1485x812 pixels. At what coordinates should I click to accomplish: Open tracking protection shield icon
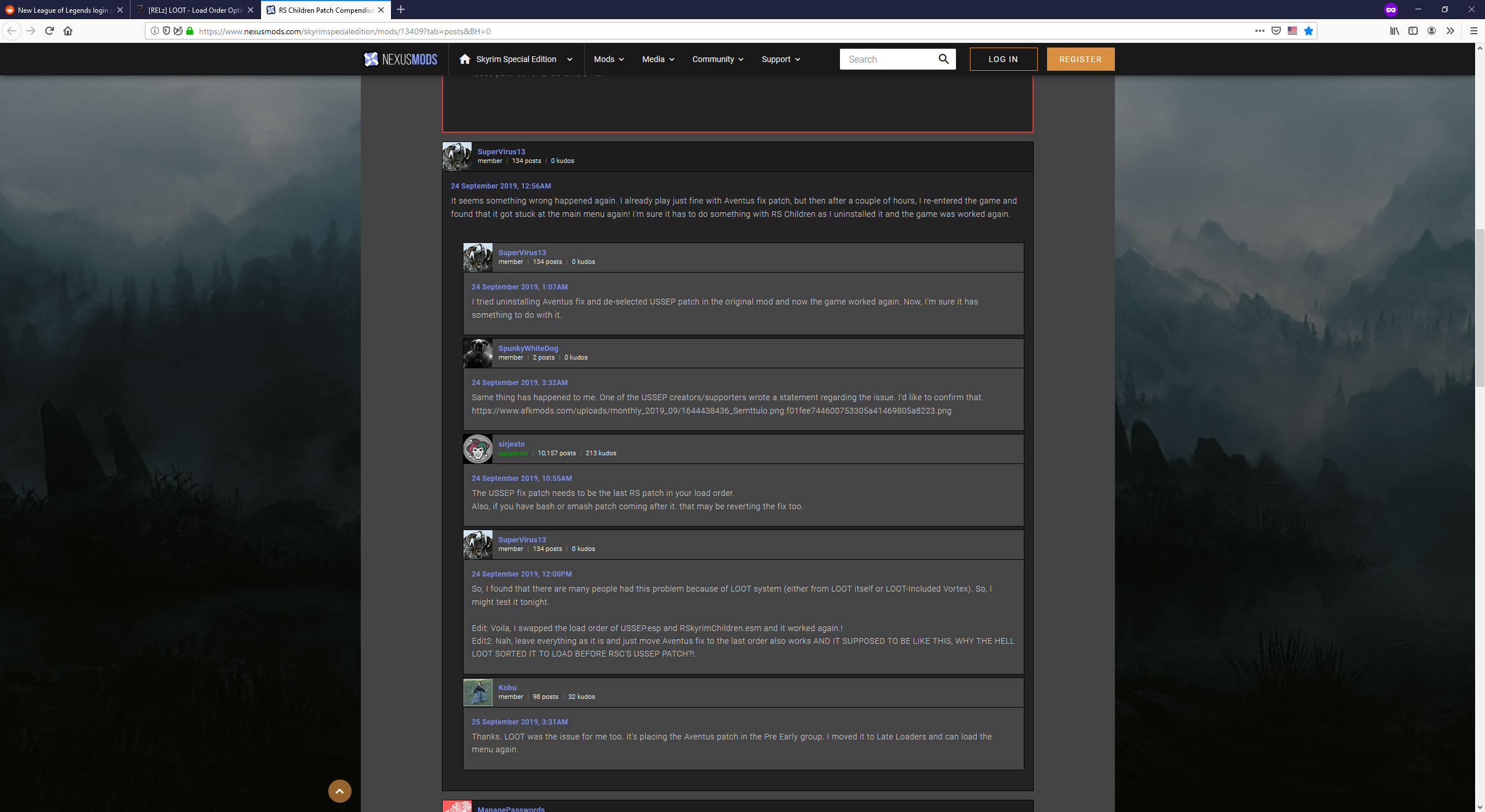tap(166, 31)
